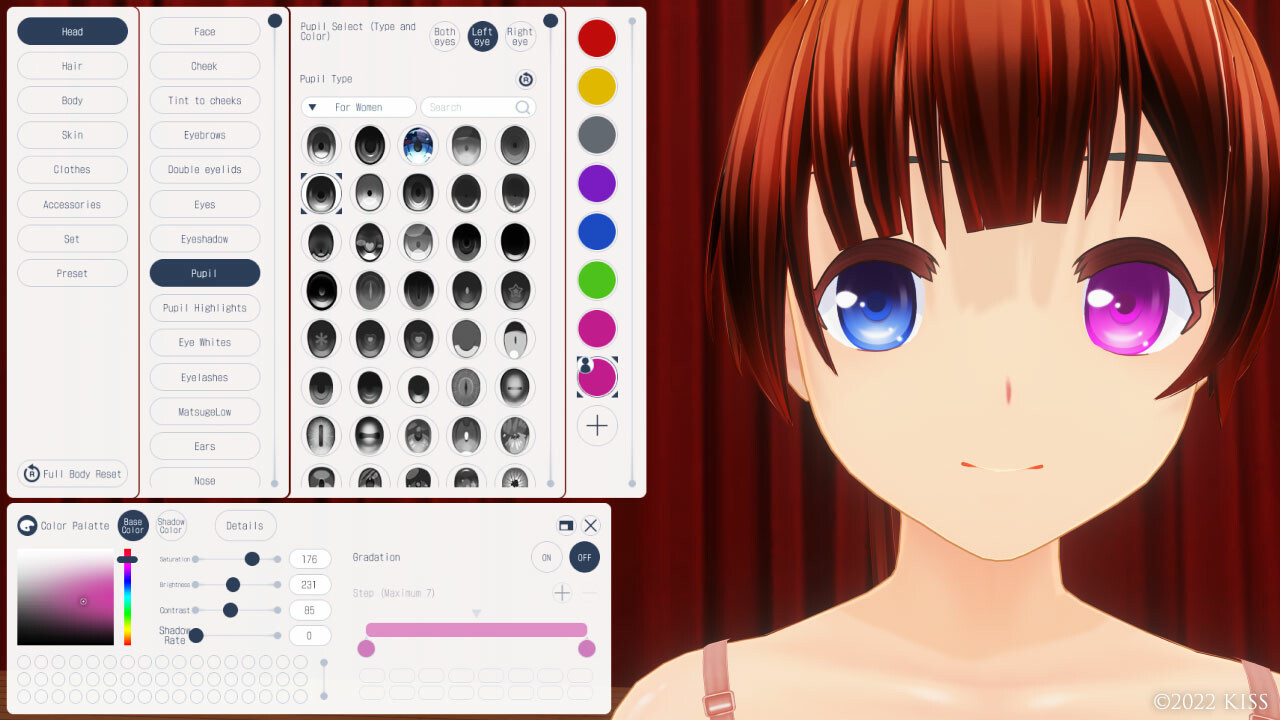This screenshot has height=720, width=1280.
Task: Open the For Women category dropdown
Action: (x=358, y=107)
